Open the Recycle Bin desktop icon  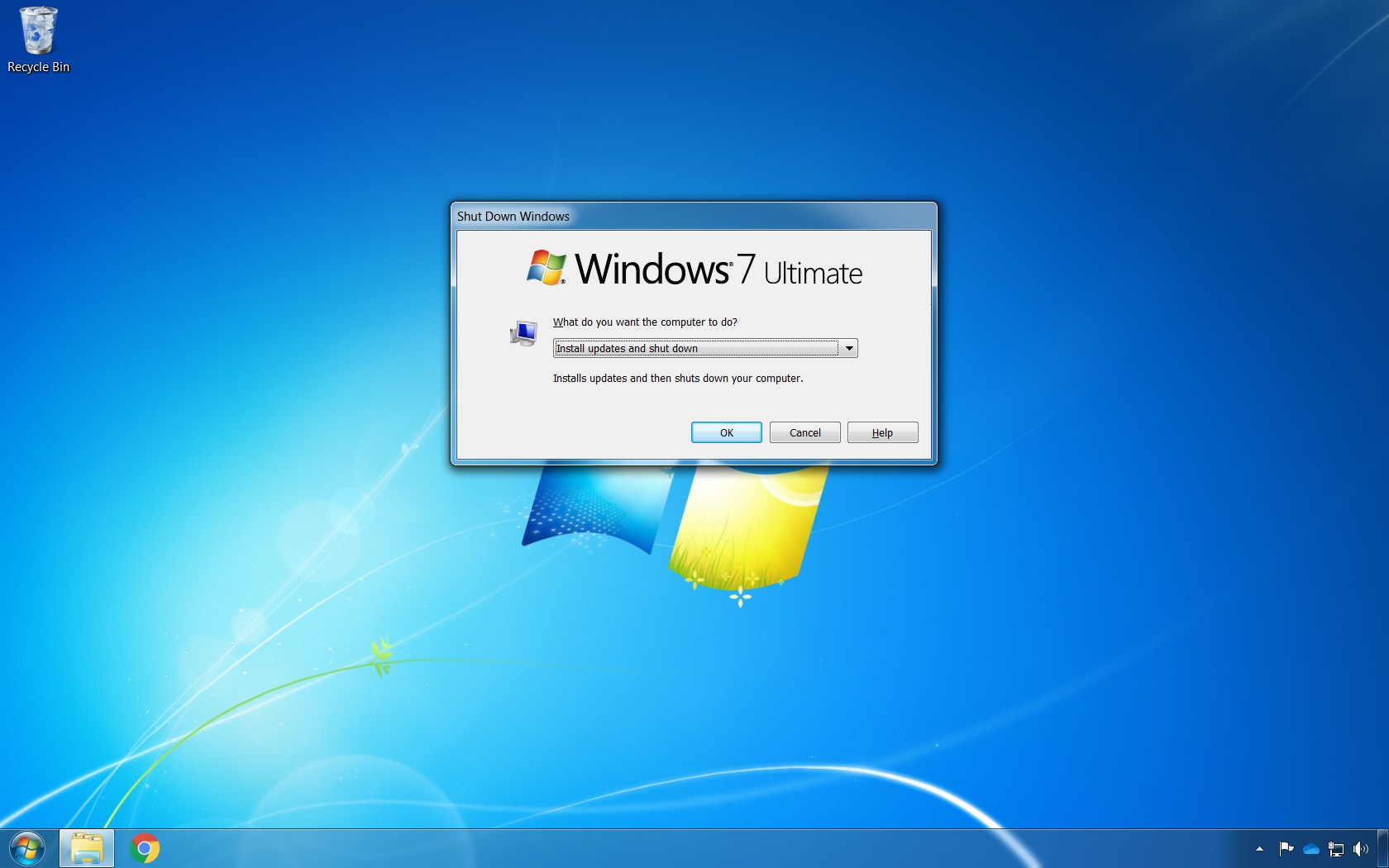pyautogui.click(x=38, y=41)
